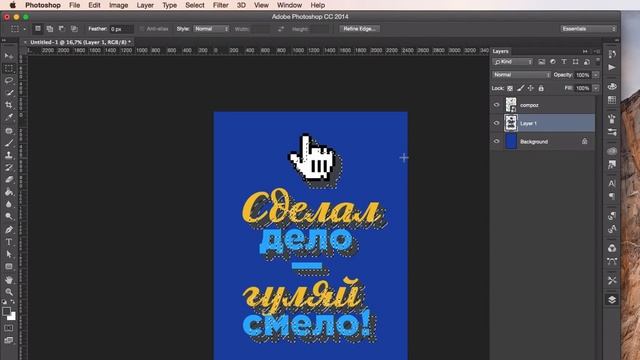
Task: Open the Kind filter dropdown
Action: [x=513, y=62]
